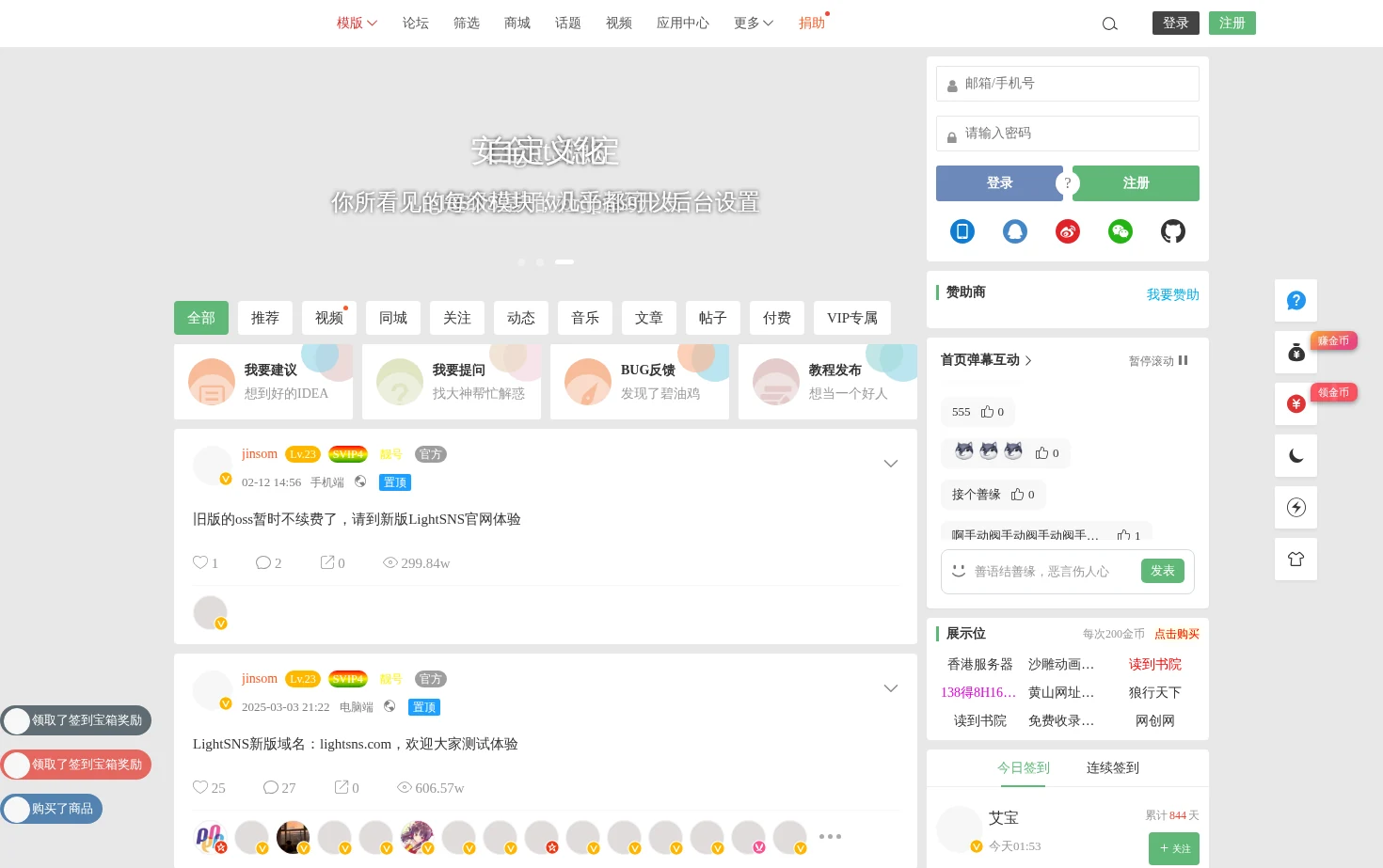The height and width of the screenshot is (868, 1383).
Task: Click the 请输入密码 password field
Action: point(1068,134)
